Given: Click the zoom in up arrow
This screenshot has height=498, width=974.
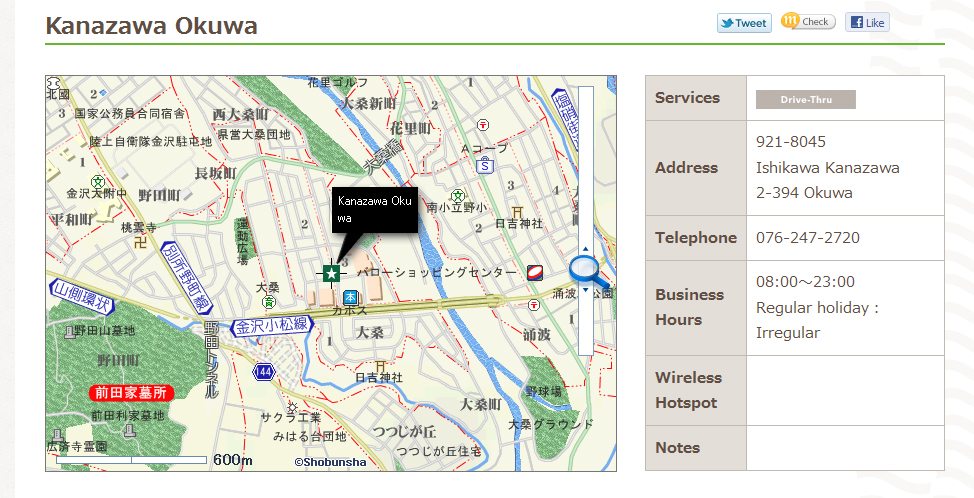Looking at the screenshot, I should [x=585, y=248].
